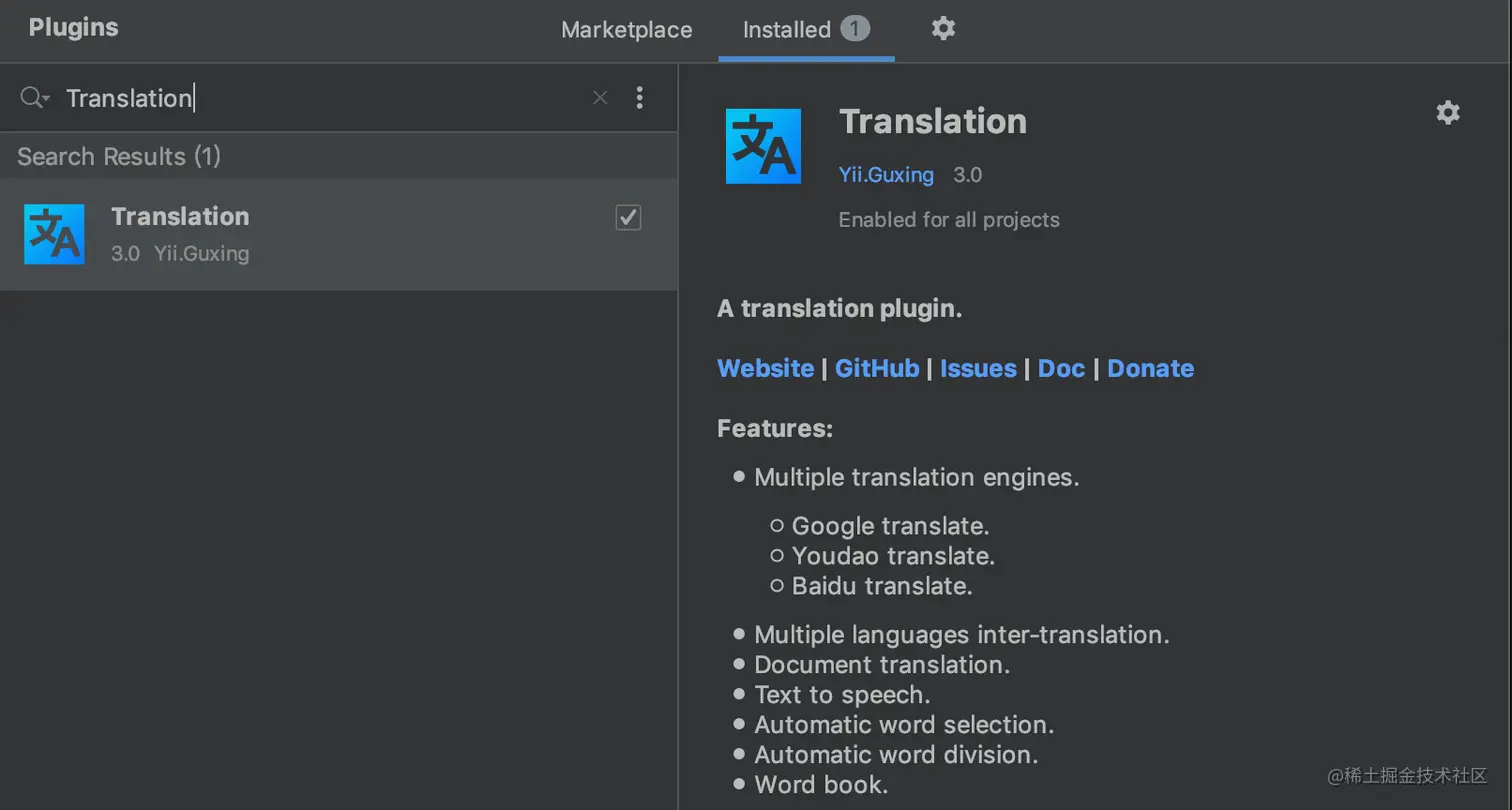The width and height of the screenshot is (1512, 810).
Task: Click 'Word book.' feature text
Action: [x=821, y=785]
